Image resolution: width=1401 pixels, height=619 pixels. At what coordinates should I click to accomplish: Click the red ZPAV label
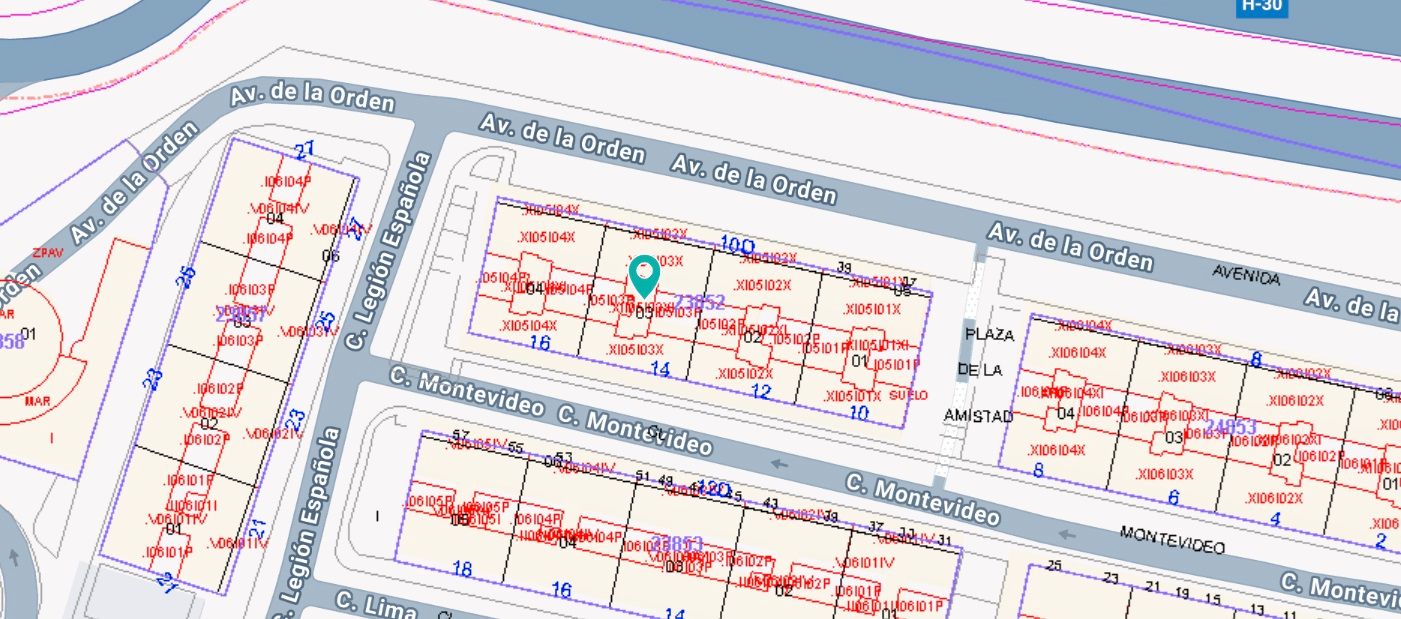(49, 253)
